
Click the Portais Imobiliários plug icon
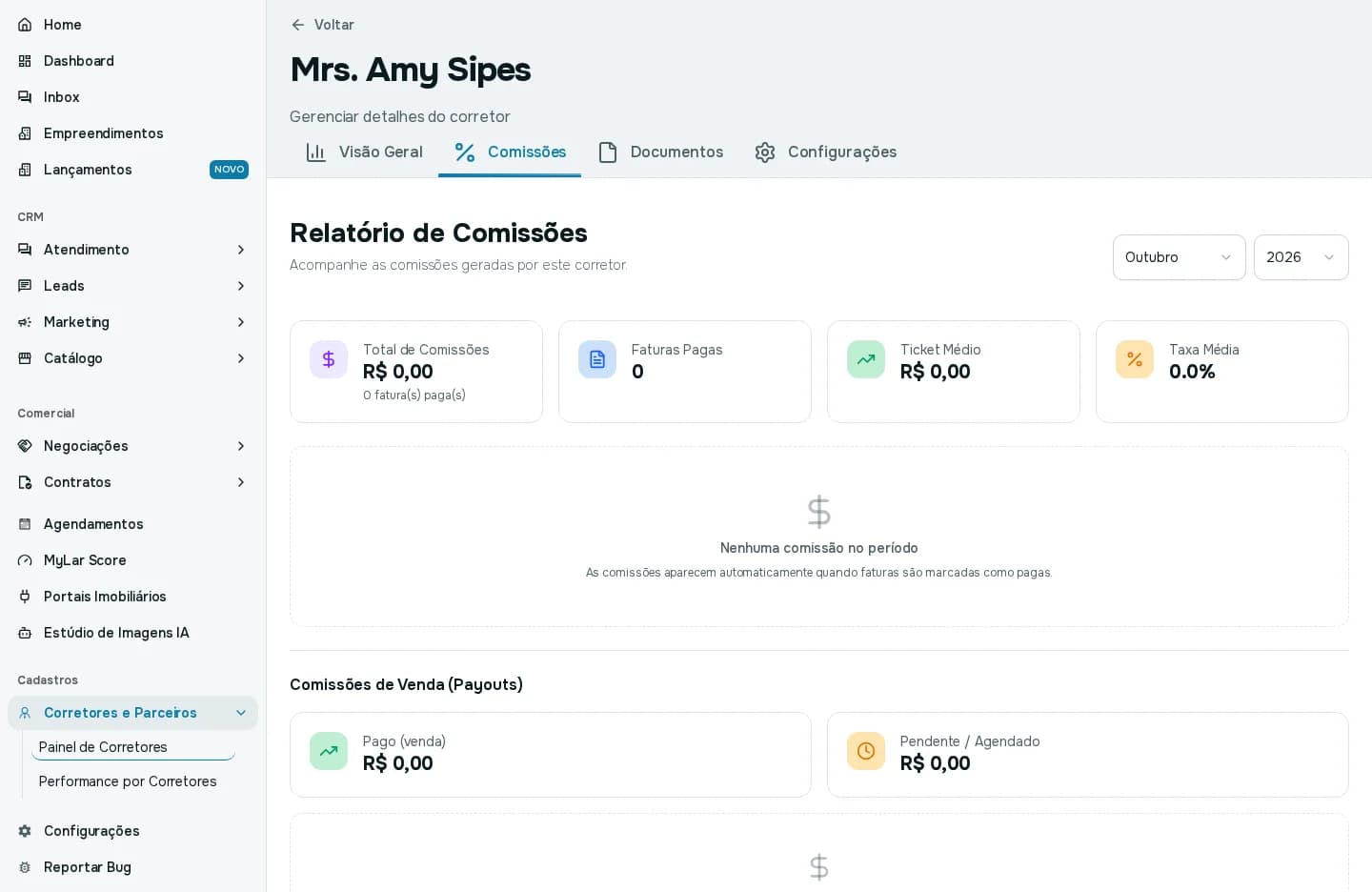[25, 597]
